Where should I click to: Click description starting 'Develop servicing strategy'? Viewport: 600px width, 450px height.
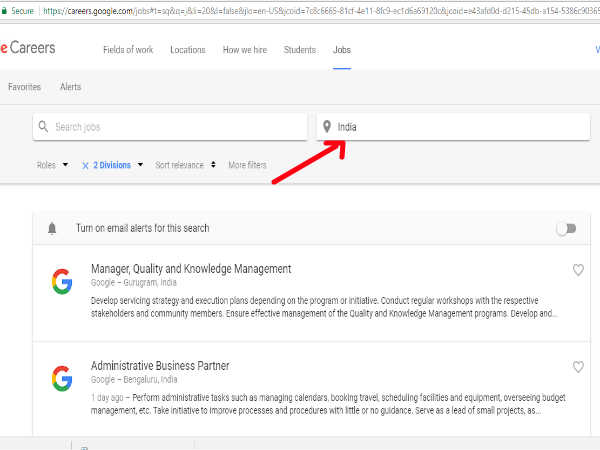324,307
